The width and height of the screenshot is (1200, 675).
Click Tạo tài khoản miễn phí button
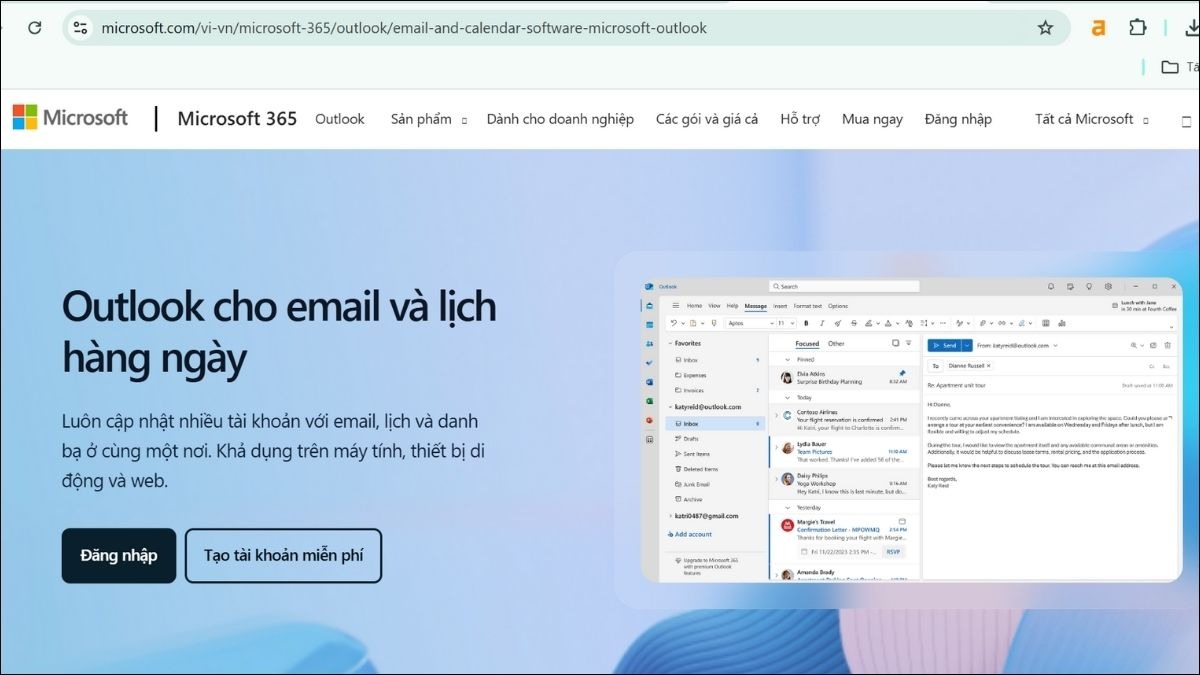point(283,555)
